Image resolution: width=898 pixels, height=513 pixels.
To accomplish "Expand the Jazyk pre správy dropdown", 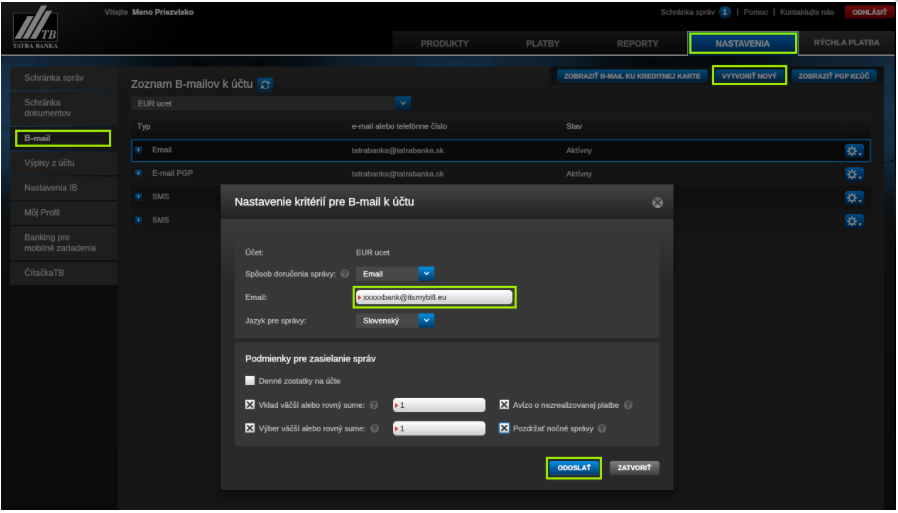I will coord(426,320).
